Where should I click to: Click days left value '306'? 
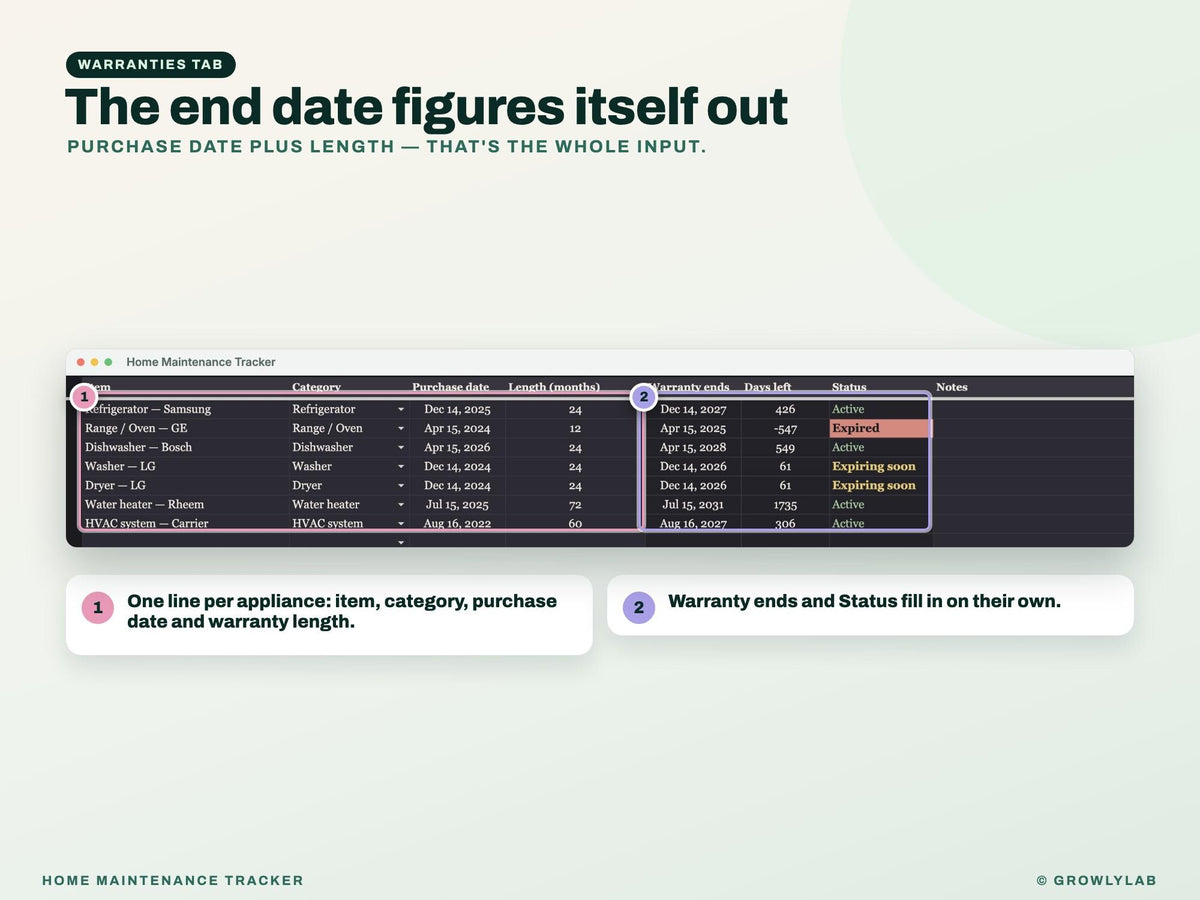(785, 523)
